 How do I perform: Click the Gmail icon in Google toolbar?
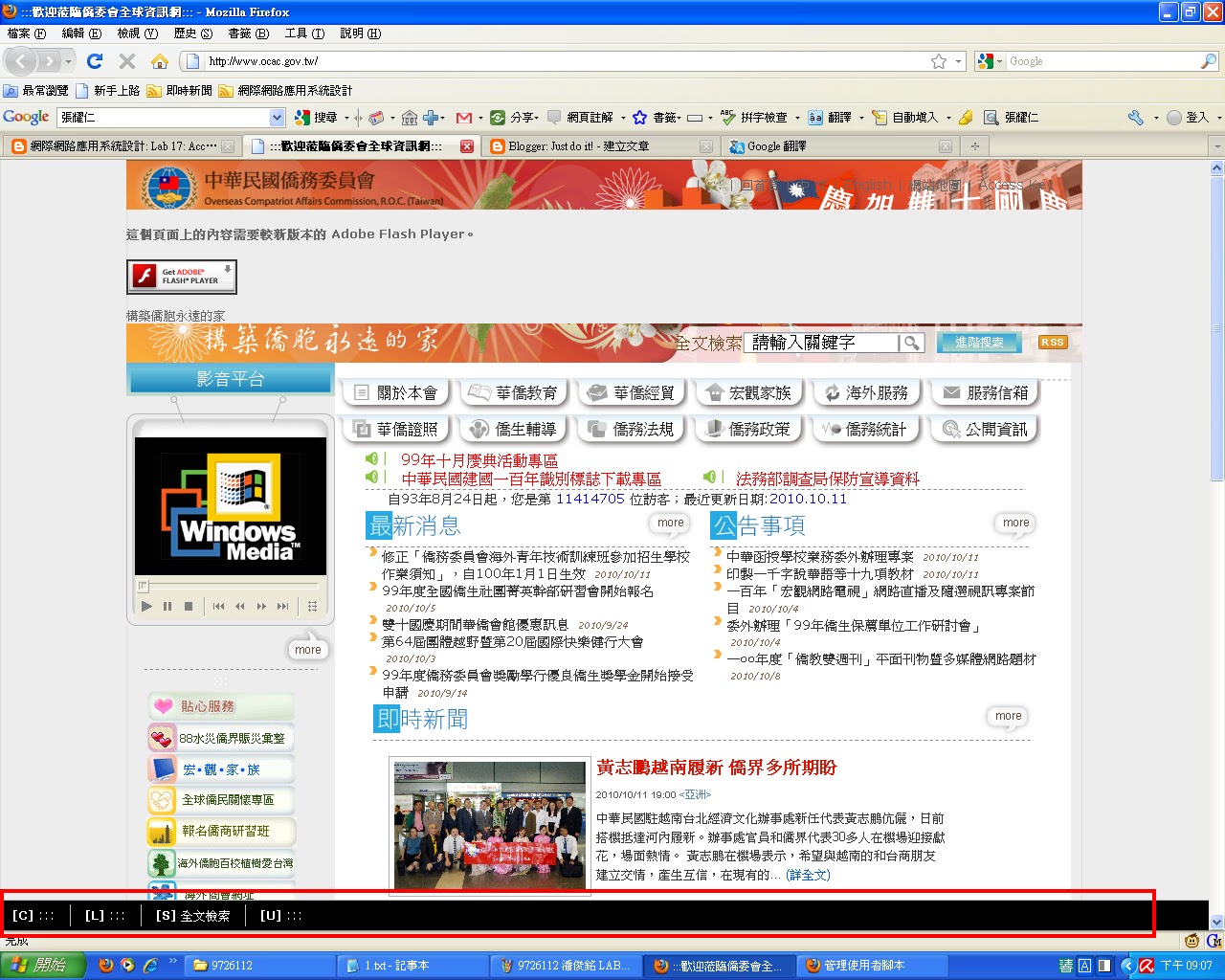point(464,118)
